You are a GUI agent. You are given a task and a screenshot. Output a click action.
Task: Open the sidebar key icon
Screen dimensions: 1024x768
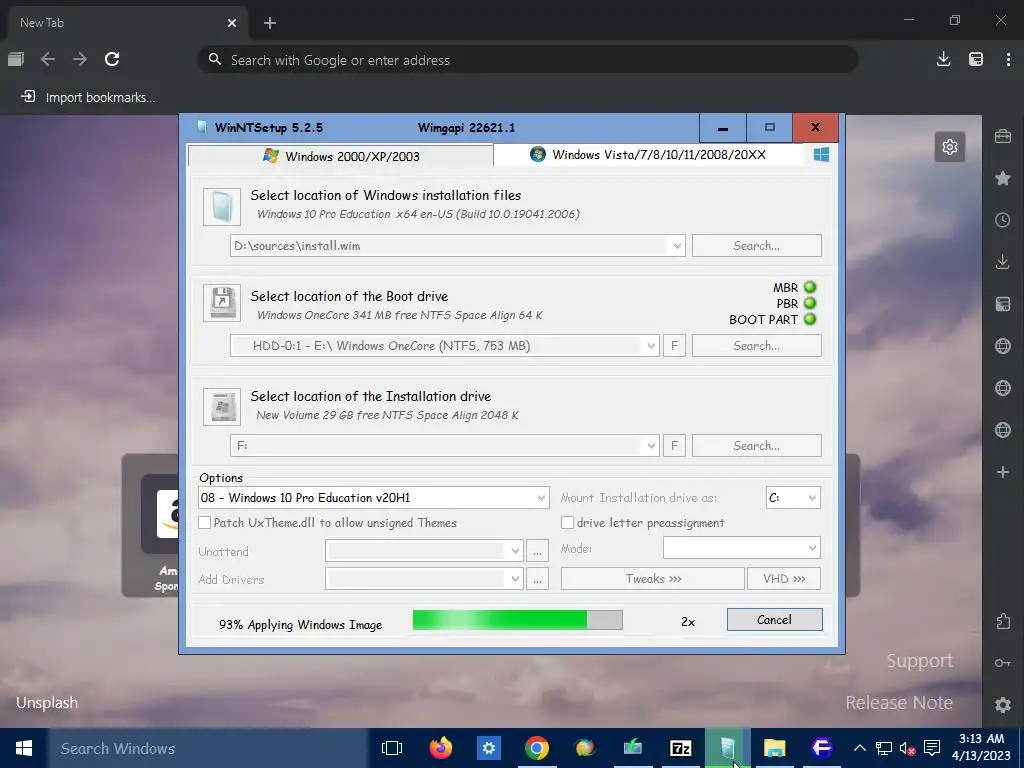(1003, 663)
